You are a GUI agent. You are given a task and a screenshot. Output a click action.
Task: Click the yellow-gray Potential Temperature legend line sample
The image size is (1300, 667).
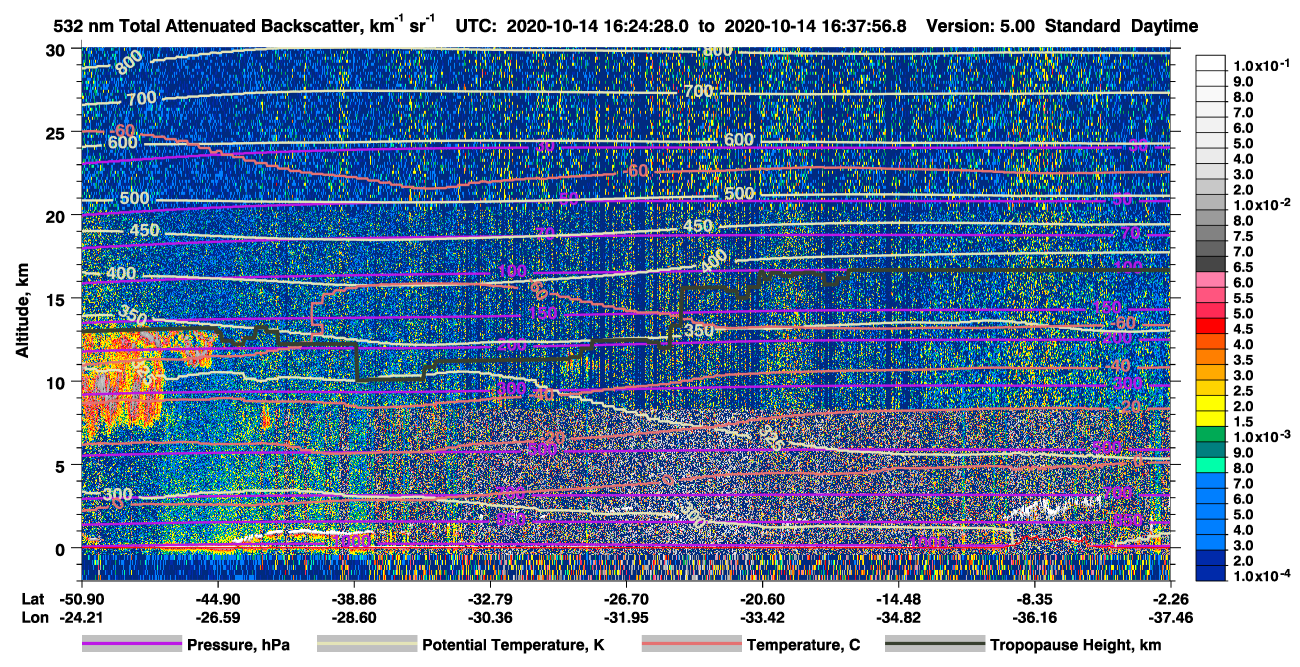pos(366,645)
